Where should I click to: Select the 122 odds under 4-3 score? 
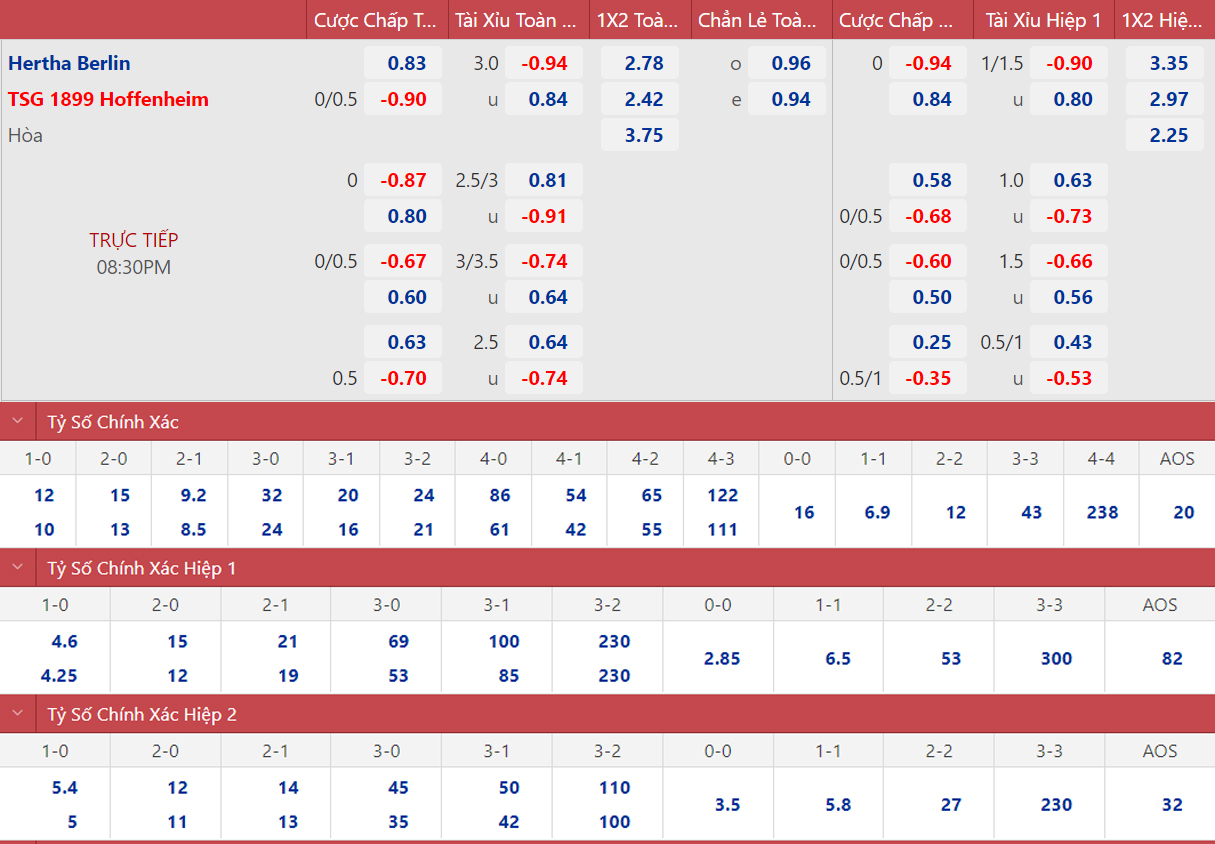click(x=722, y=495)
